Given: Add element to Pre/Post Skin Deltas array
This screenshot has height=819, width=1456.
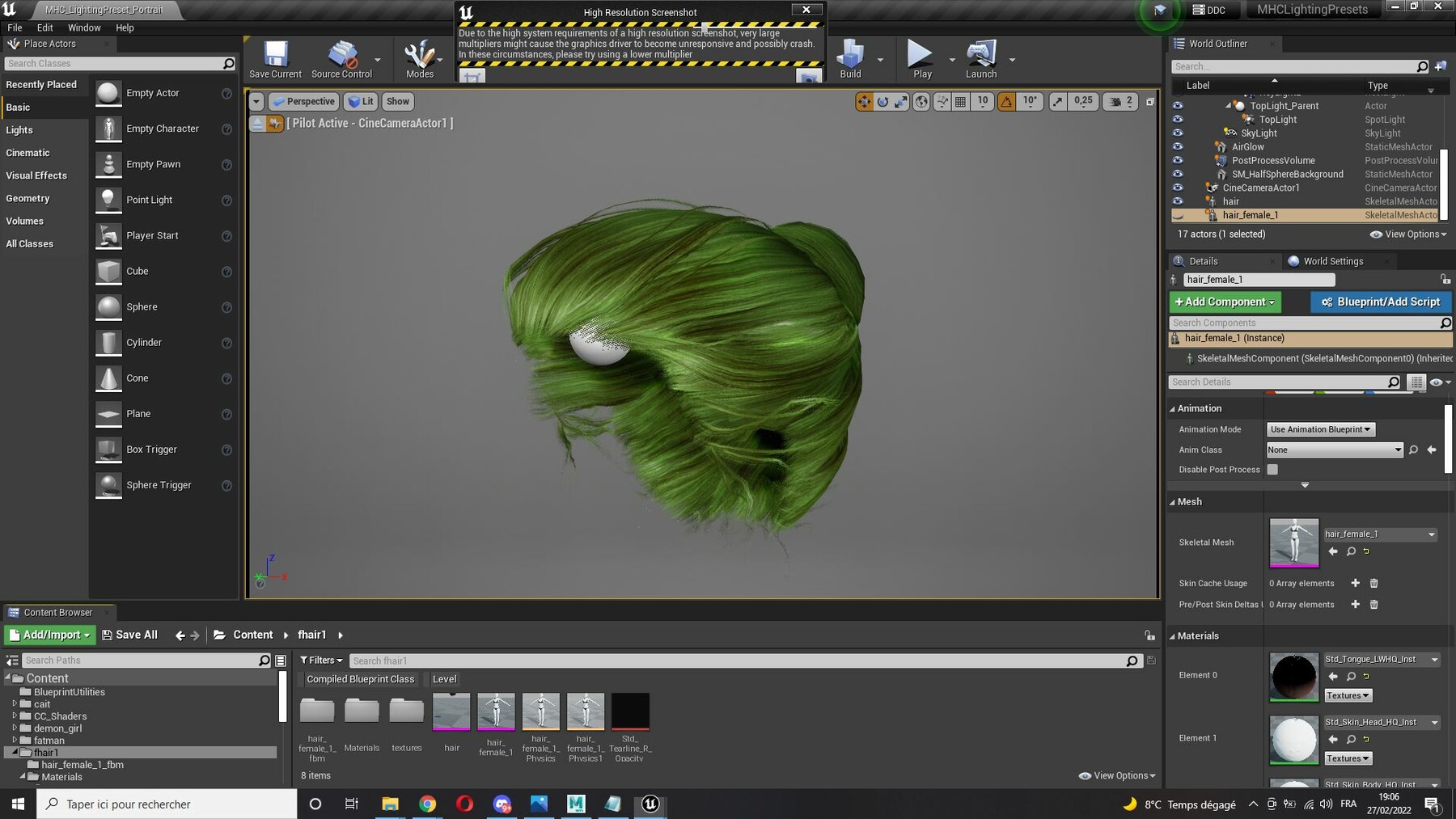Looking at the screenshot, I should pyautogui.click(x=1356, y=604).
